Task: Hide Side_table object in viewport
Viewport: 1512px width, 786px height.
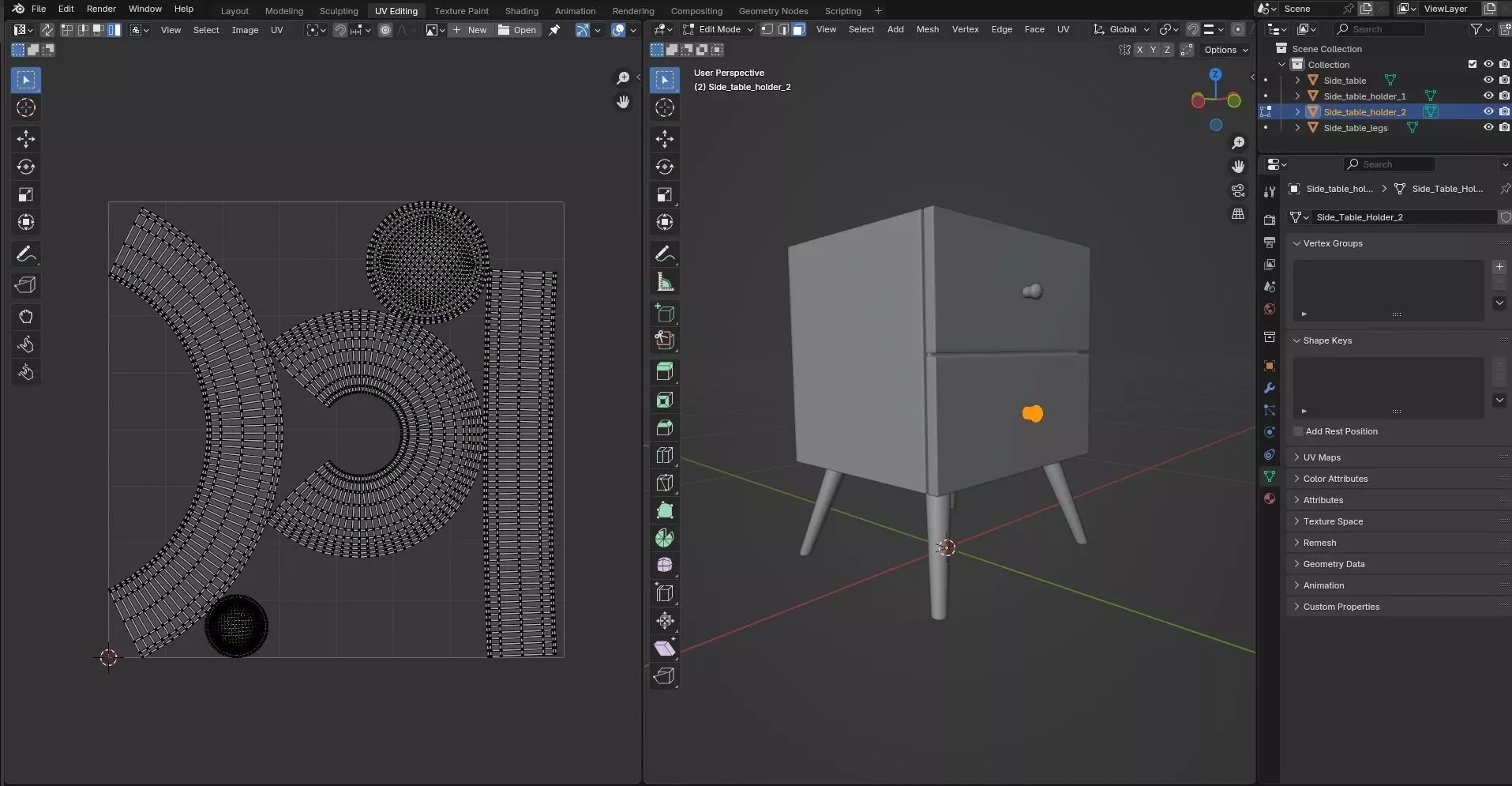Action: click(1488, 80)
